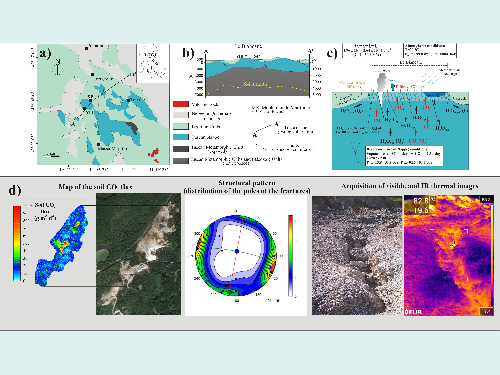Click the inset location map in panel a)
This screenshot has height=375, width=500.
(152, 63)
